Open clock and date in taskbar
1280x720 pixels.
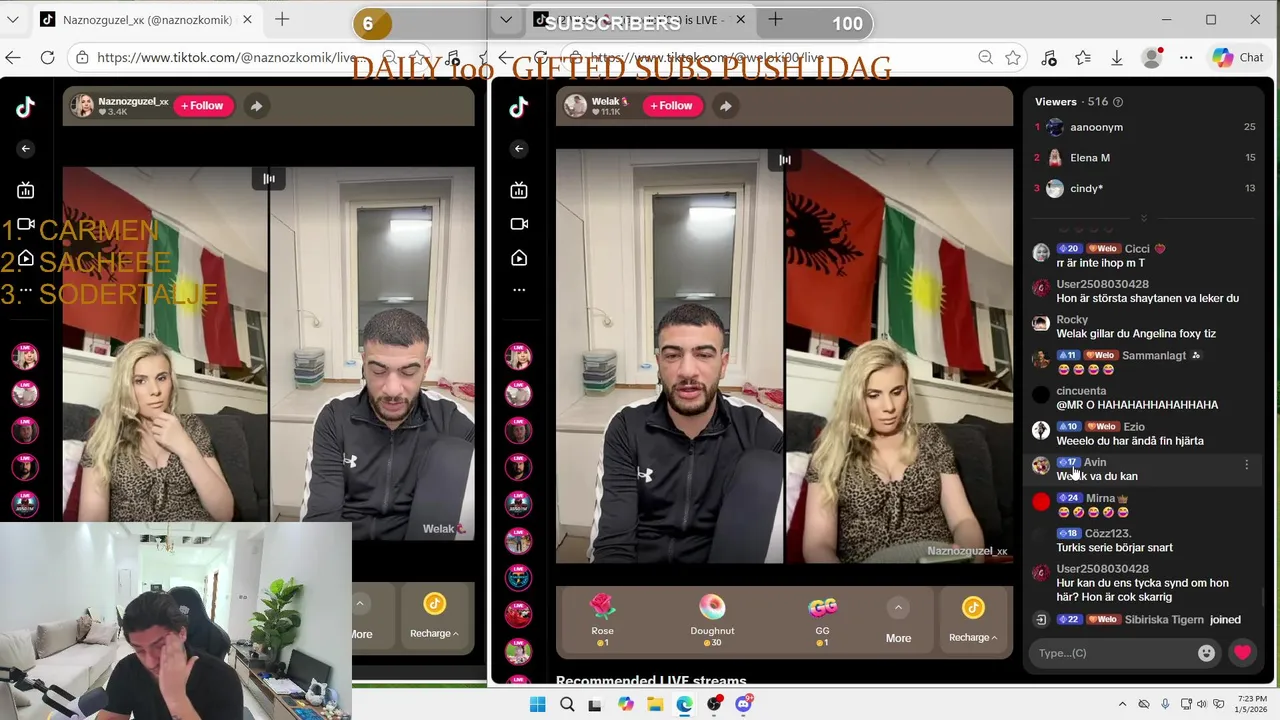click(x=1251, y=704)
